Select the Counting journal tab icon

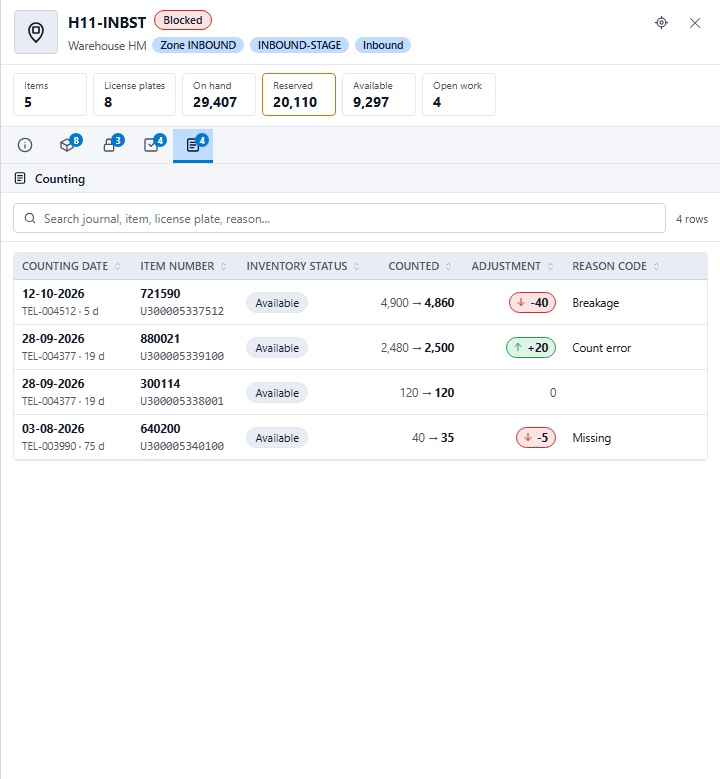pos(193,145)
